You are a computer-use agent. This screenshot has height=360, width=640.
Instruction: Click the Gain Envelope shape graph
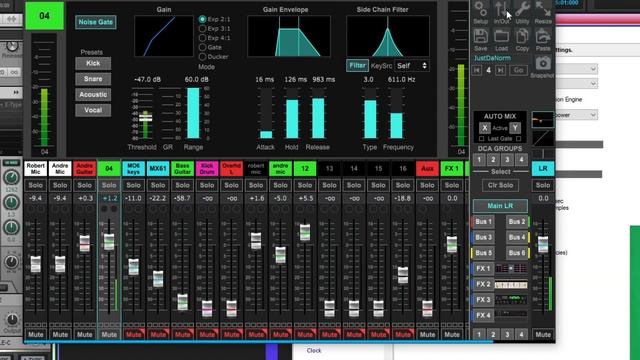point(289,36)
